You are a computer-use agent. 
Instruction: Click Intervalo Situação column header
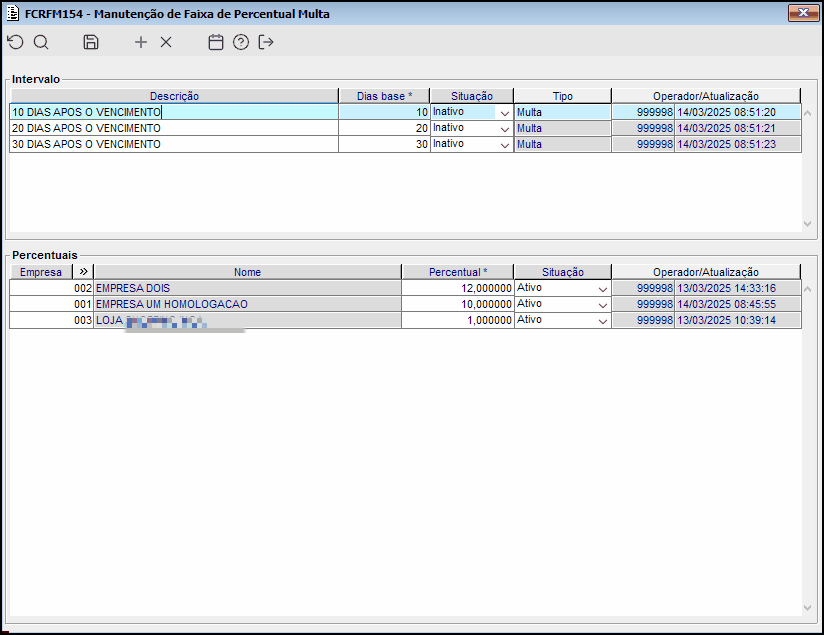pos(472,96)
